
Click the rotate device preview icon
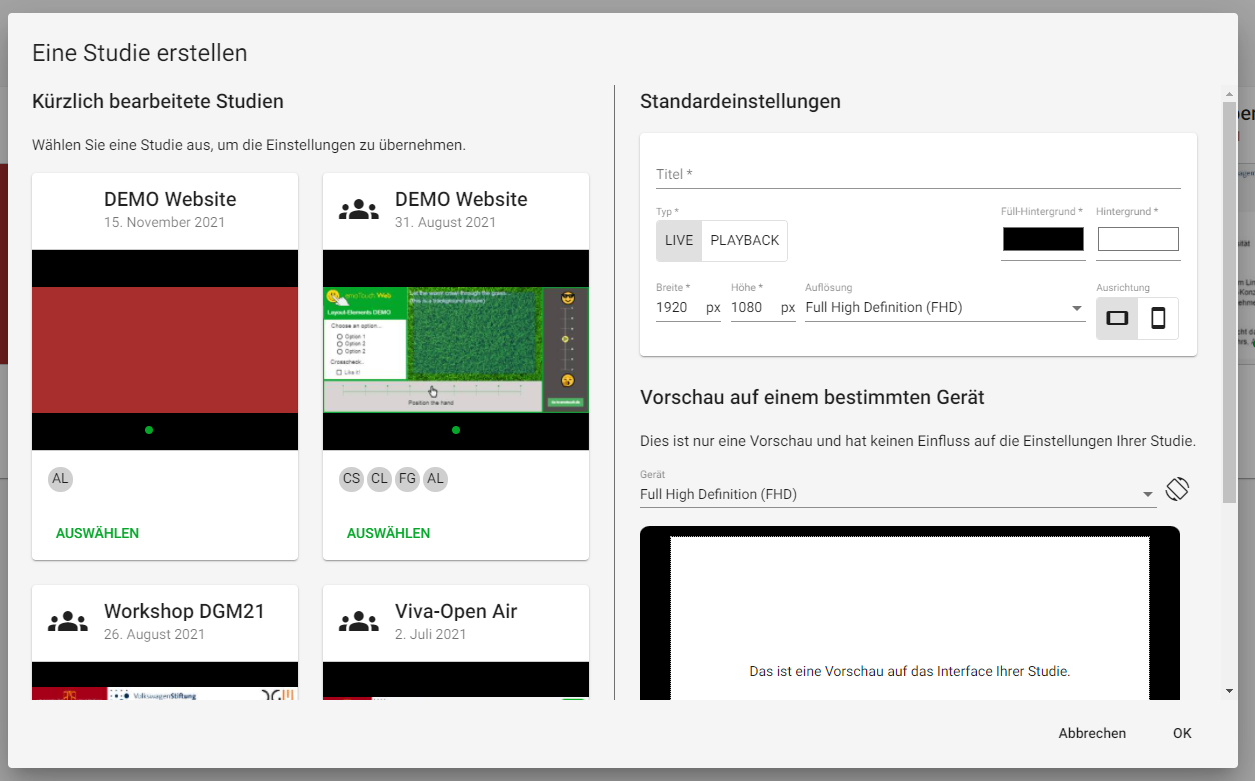tap(1177, 489)
